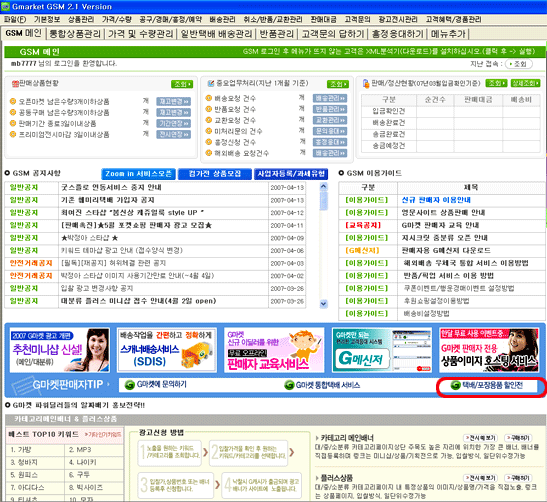Click the 추천미니샵 신설 banner
The image size is (547, 502).
click(59, 350)
